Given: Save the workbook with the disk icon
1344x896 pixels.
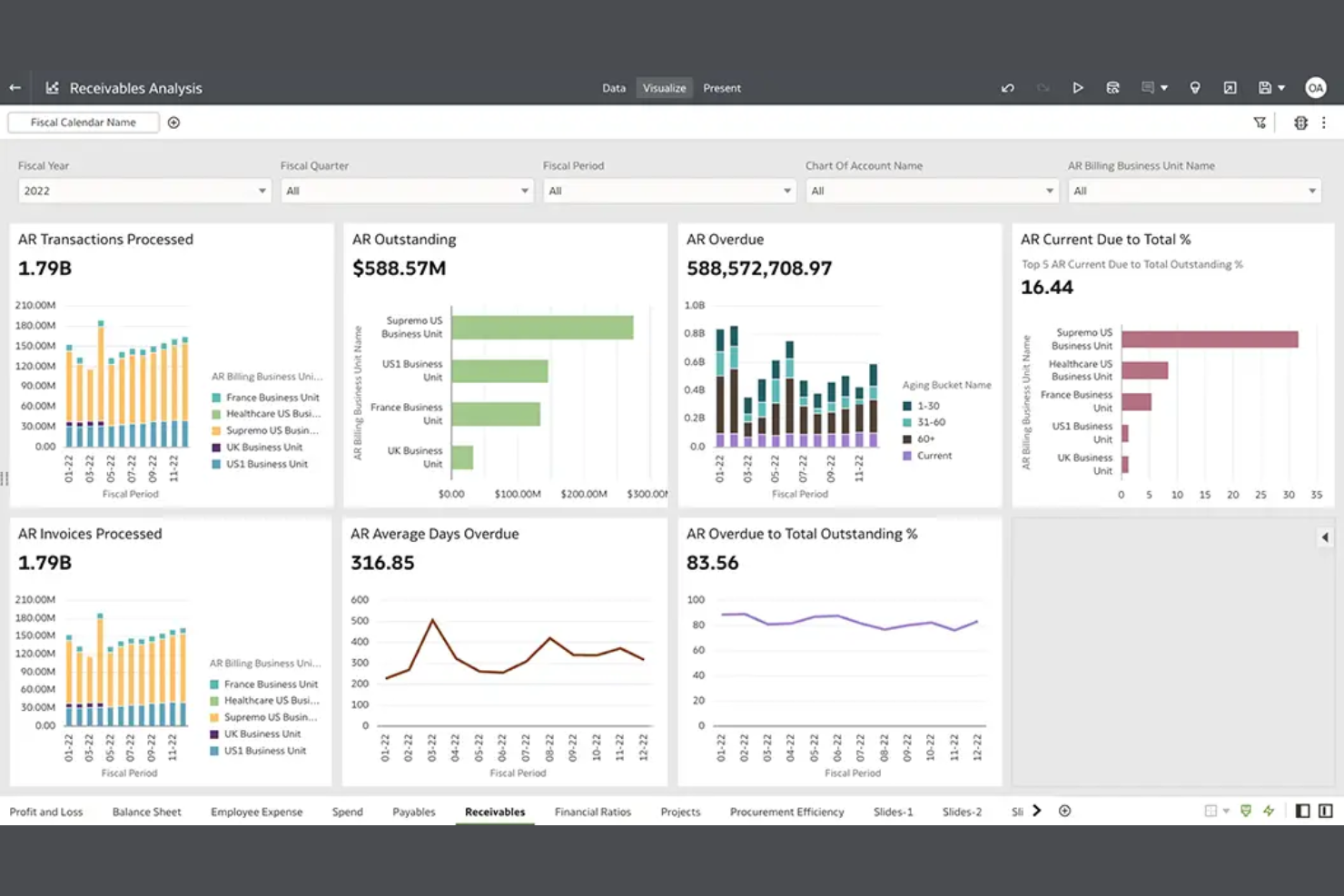Looking at the screenshot, I should pyautogui.click(x=1264, y=88).
